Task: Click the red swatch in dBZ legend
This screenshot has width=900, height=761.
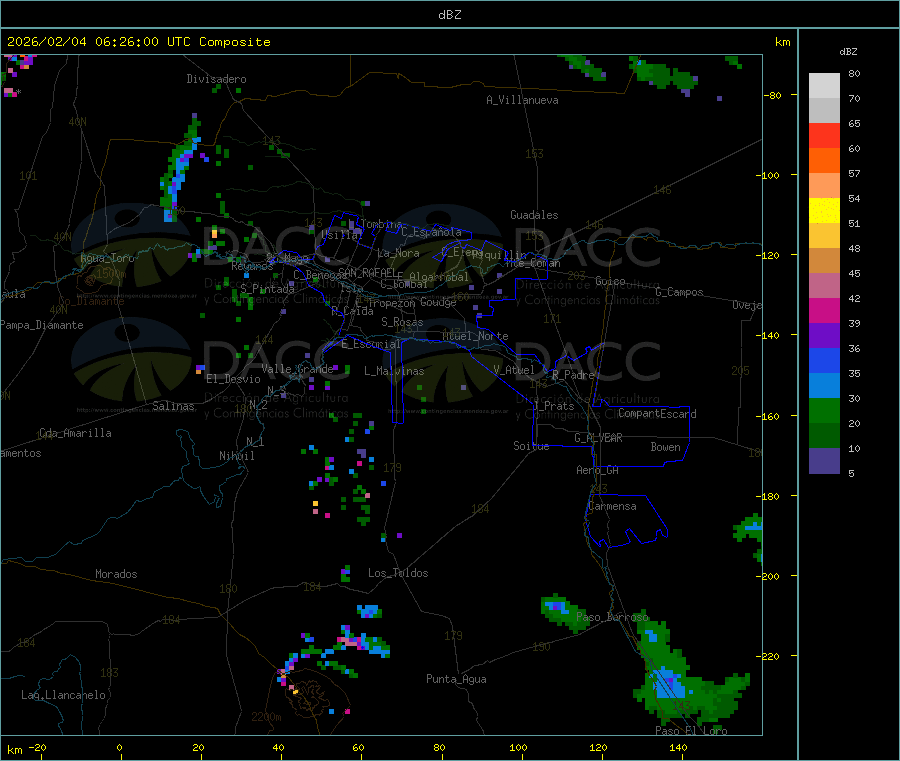Action: (824, 135)
